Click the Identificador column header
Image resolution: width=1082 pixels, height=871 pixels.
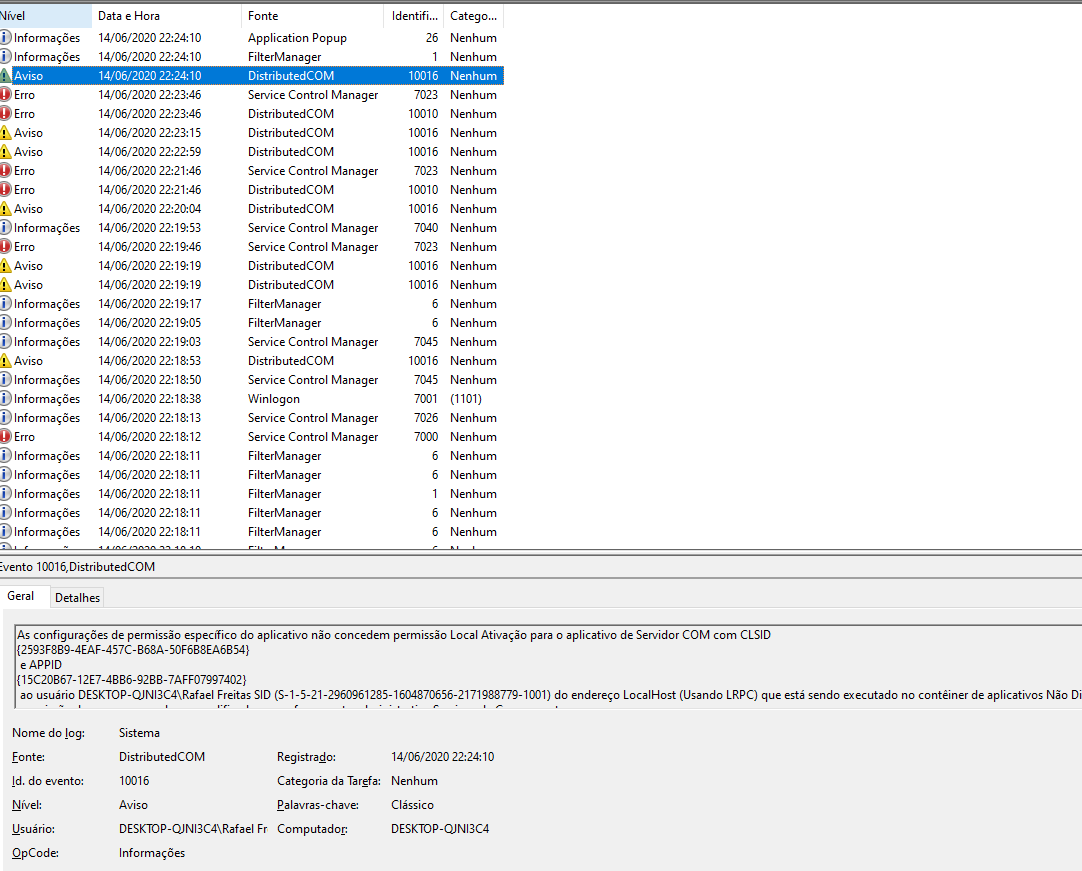414,16
